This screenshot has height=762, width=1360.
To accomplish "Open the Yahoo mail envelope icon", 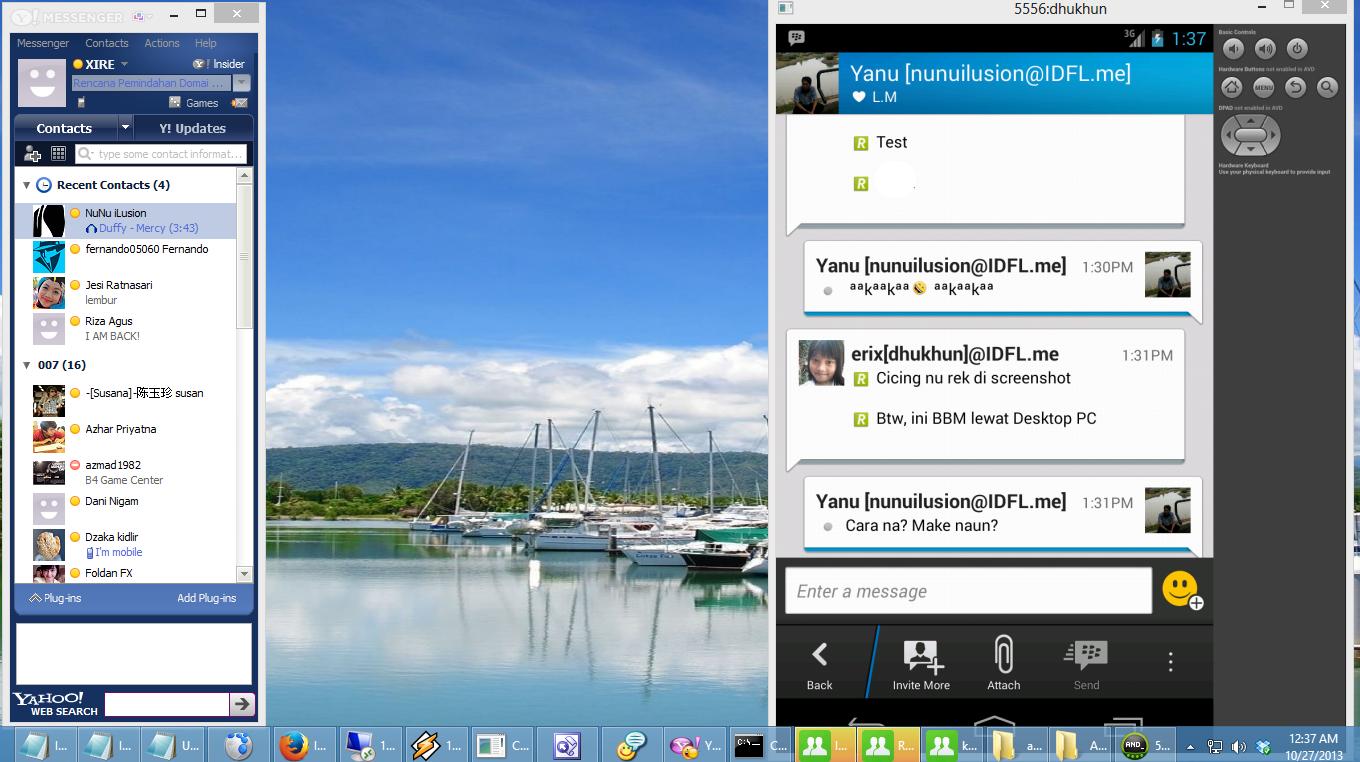I will (x=240, y=102).
